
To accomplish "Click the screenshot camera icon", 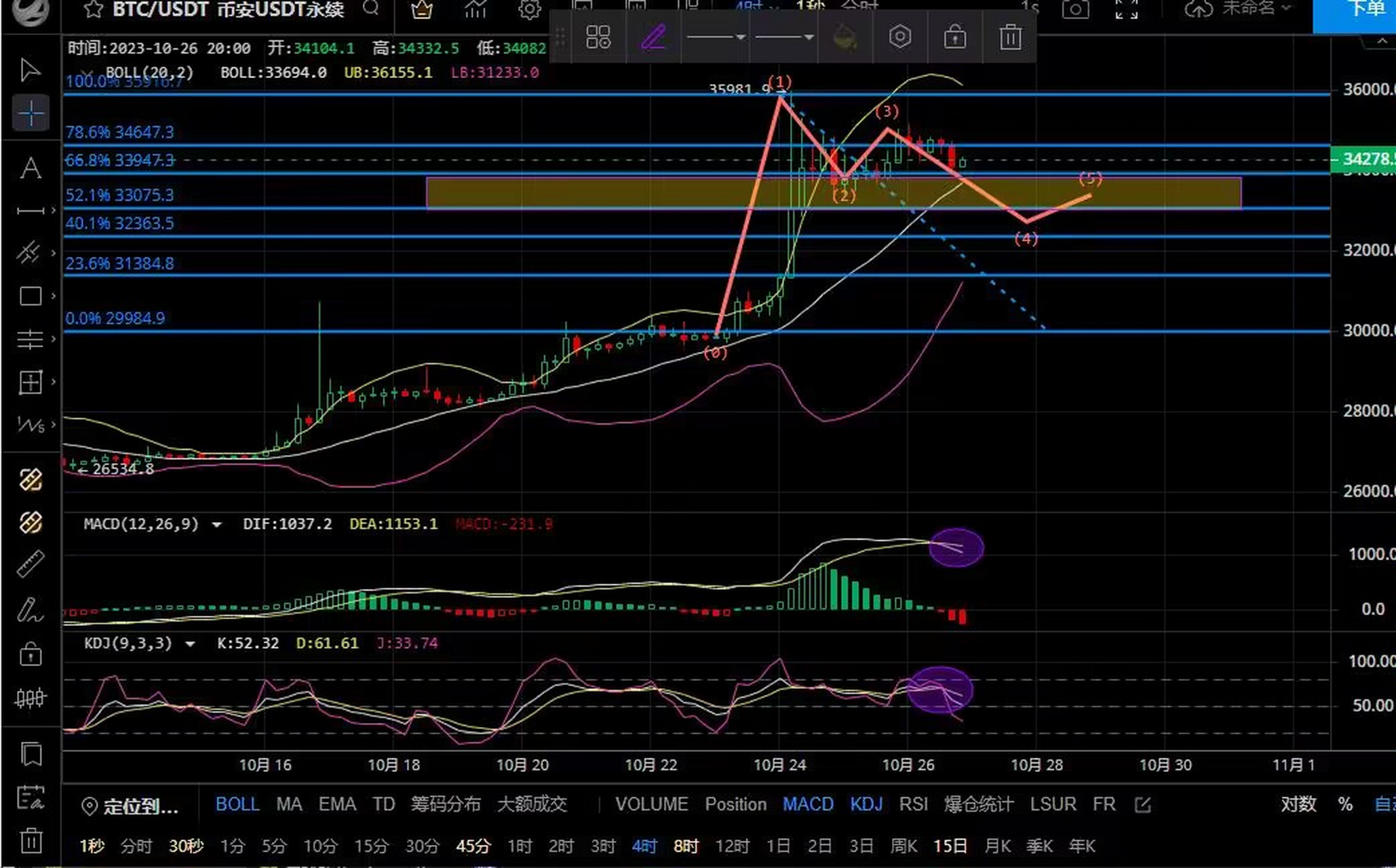I will pos(1075,9).
